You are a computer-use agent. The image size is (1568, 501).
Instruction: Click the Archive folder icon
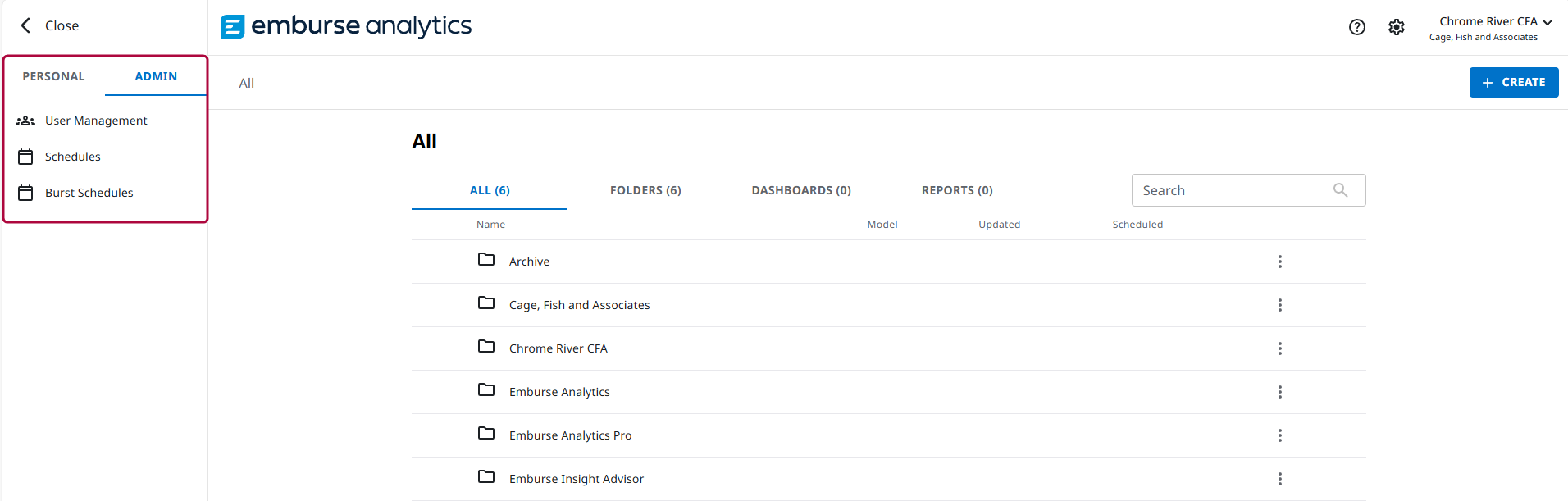pos(486,259)
